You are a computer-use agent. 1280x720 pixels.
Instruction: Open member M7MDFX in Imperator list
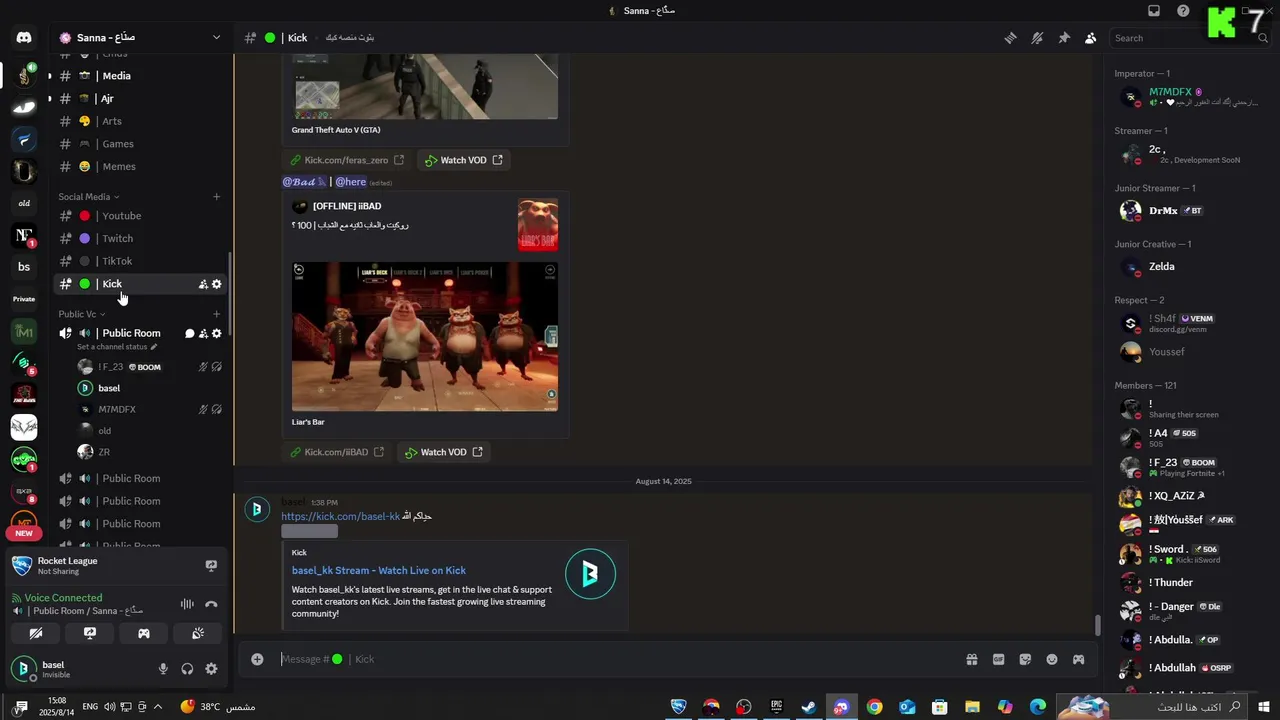(1190, 97)
